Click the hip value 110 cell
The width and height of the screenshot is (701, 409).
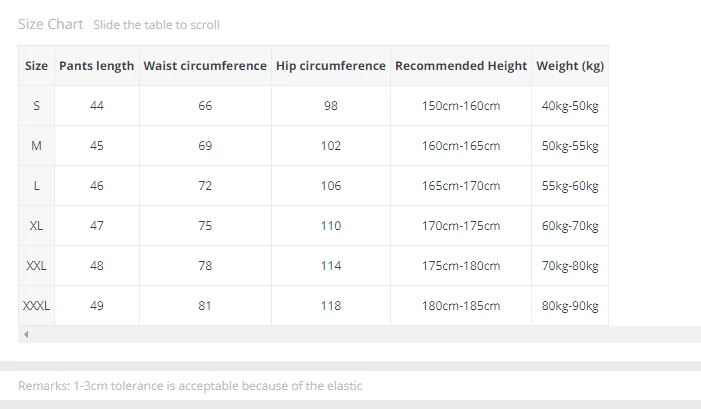pos(331,226)
